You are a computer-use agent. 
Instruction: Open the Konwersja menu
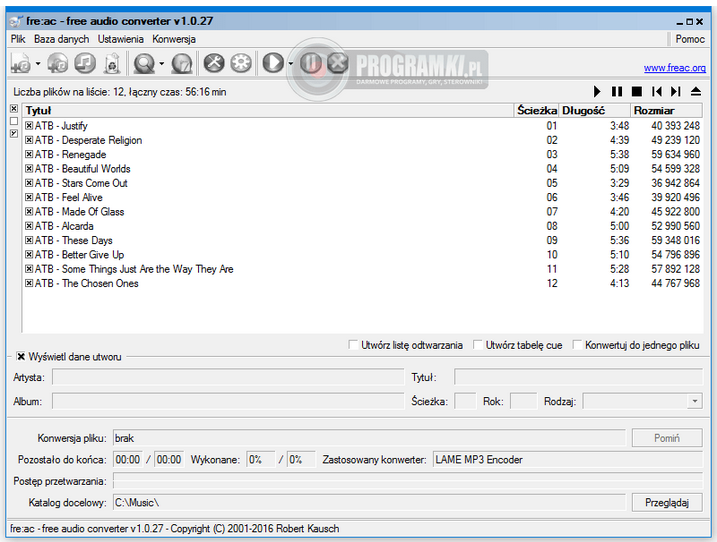pyautogui.click(x=174, y=39)
